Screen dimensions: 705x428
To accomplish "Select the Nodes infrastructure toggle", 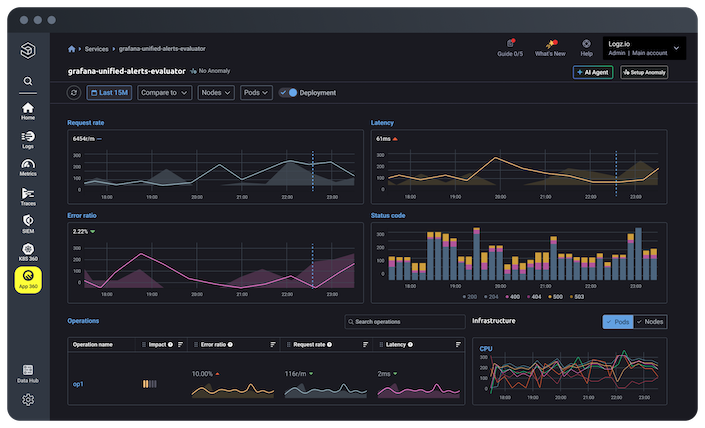I will click(x=652, y=322).
